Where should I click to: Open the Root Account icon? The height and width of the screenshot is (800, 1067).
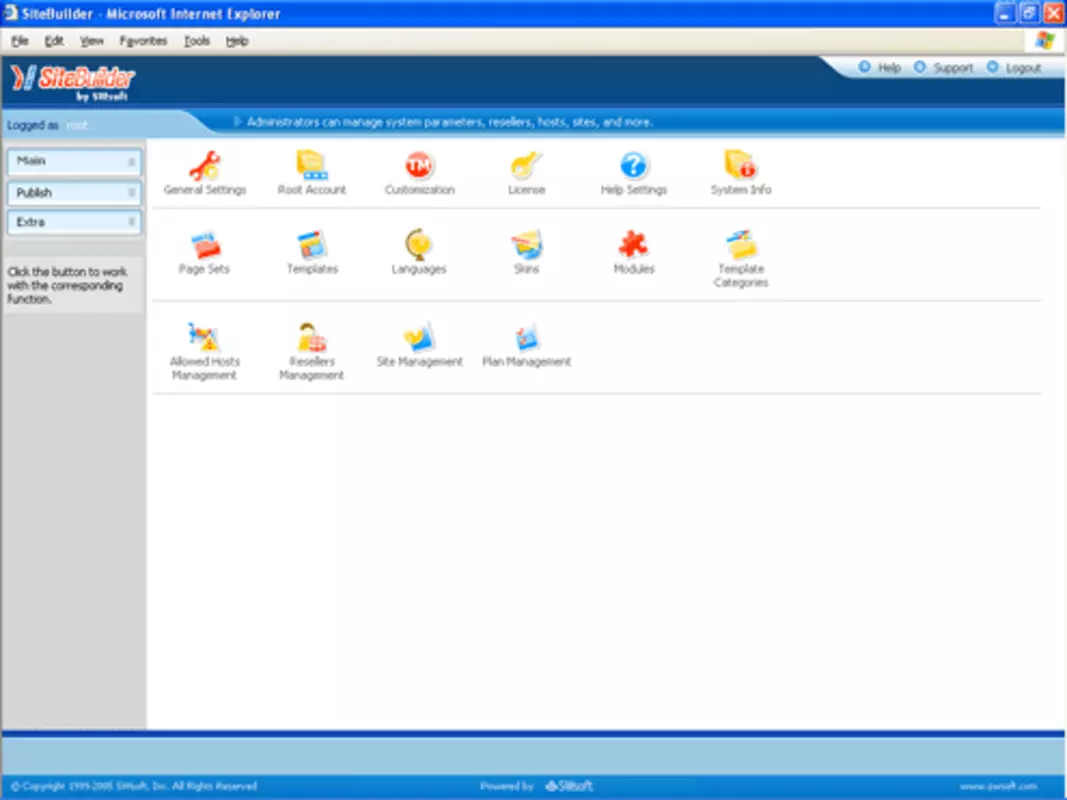312,165
